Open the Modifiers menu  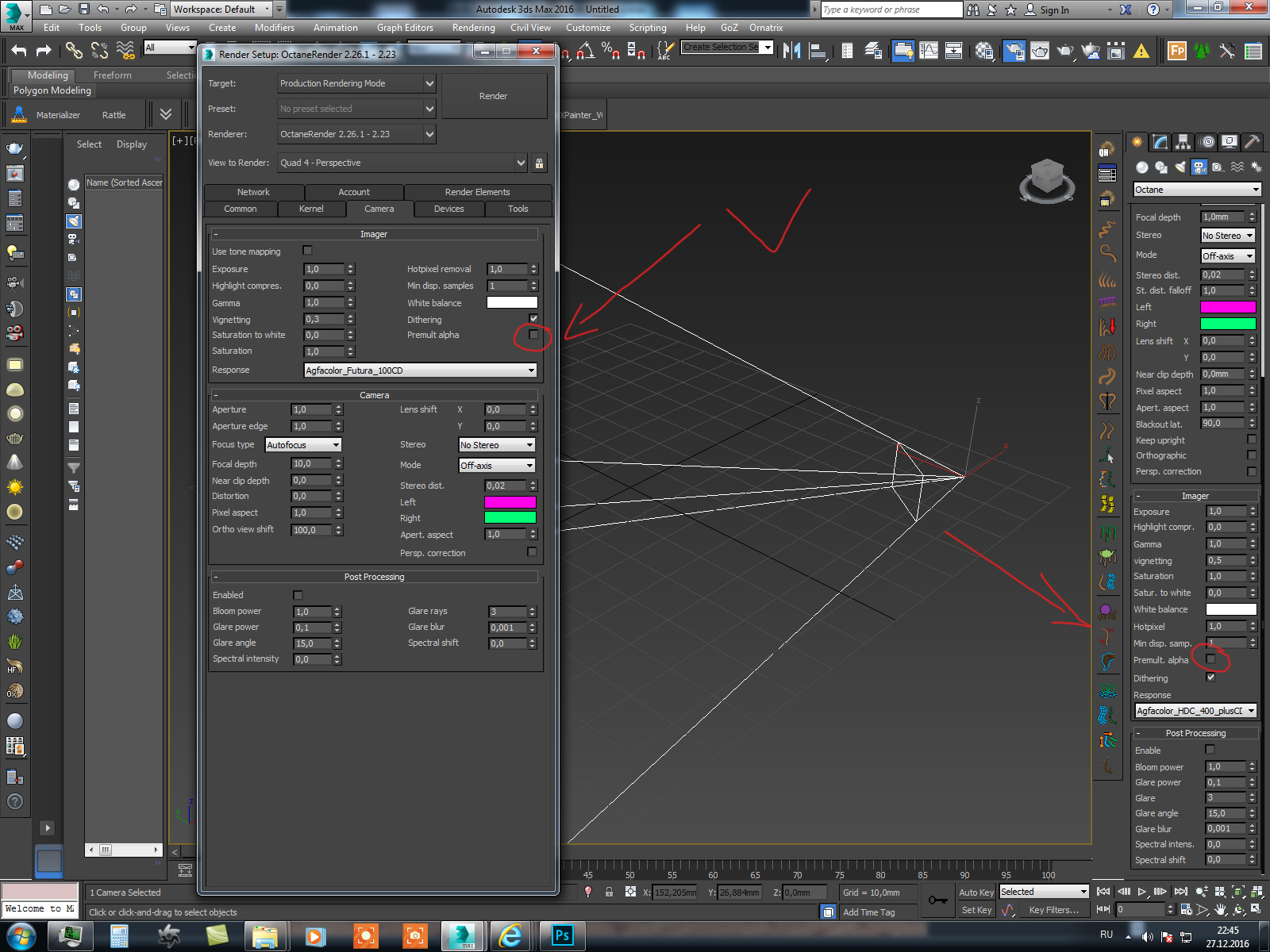pyautogui.click(x=274, y=28)
